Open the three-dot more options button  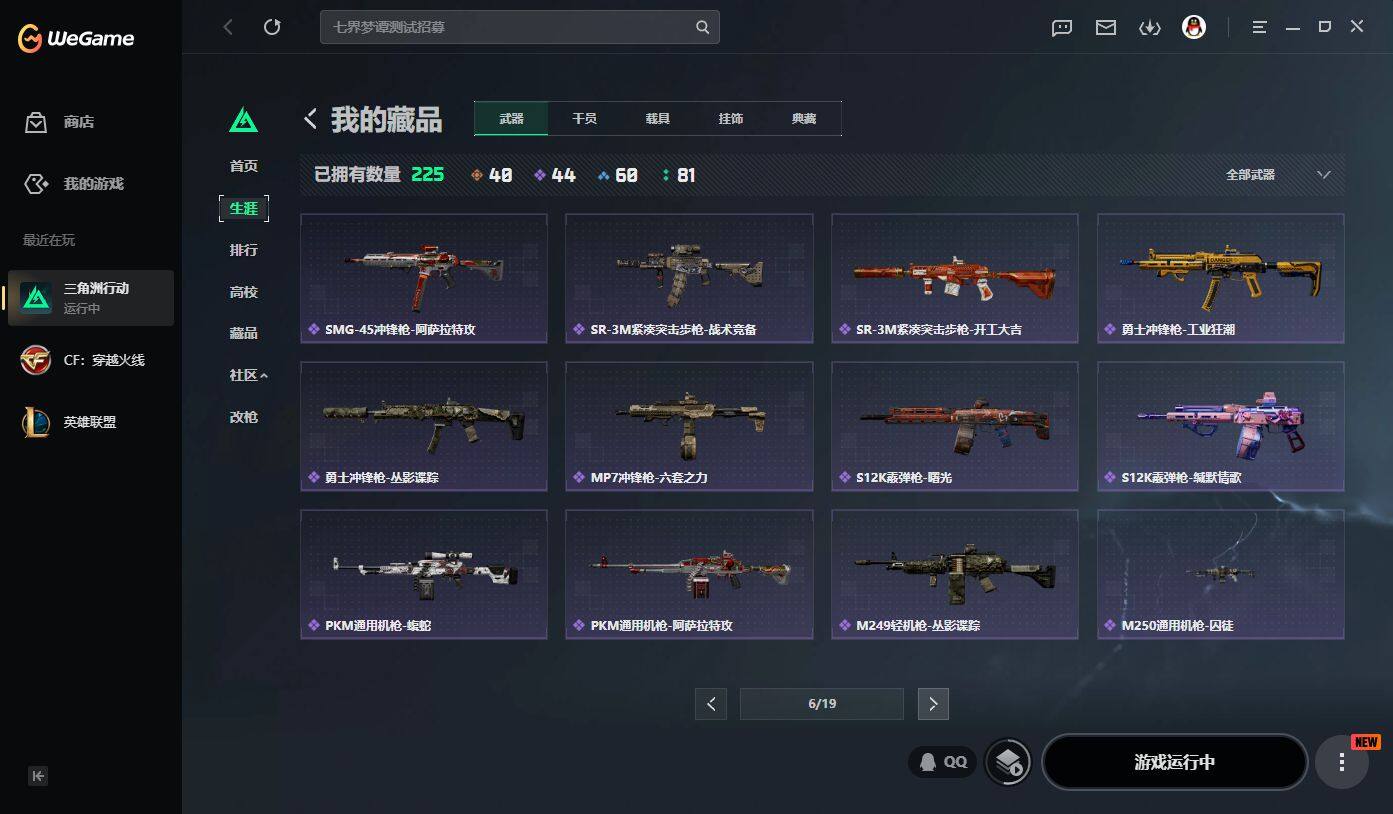tap(1341, 762)
